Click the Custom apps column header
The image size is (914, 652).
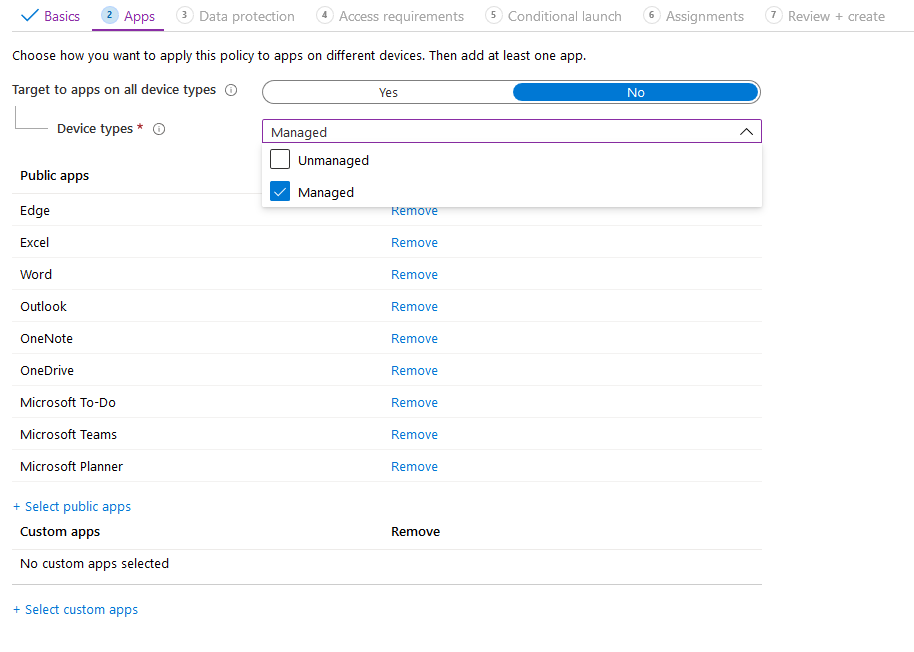point(60,532)
